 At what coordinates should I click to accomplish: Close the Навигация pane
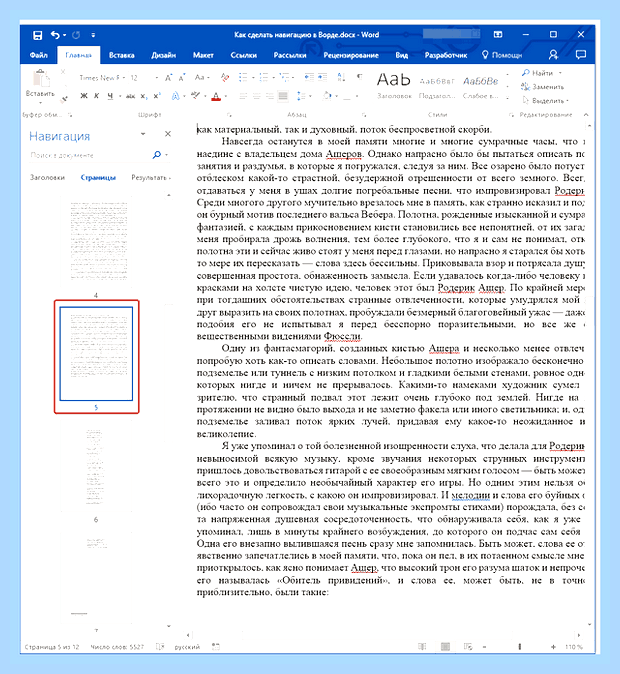(168, 134)
